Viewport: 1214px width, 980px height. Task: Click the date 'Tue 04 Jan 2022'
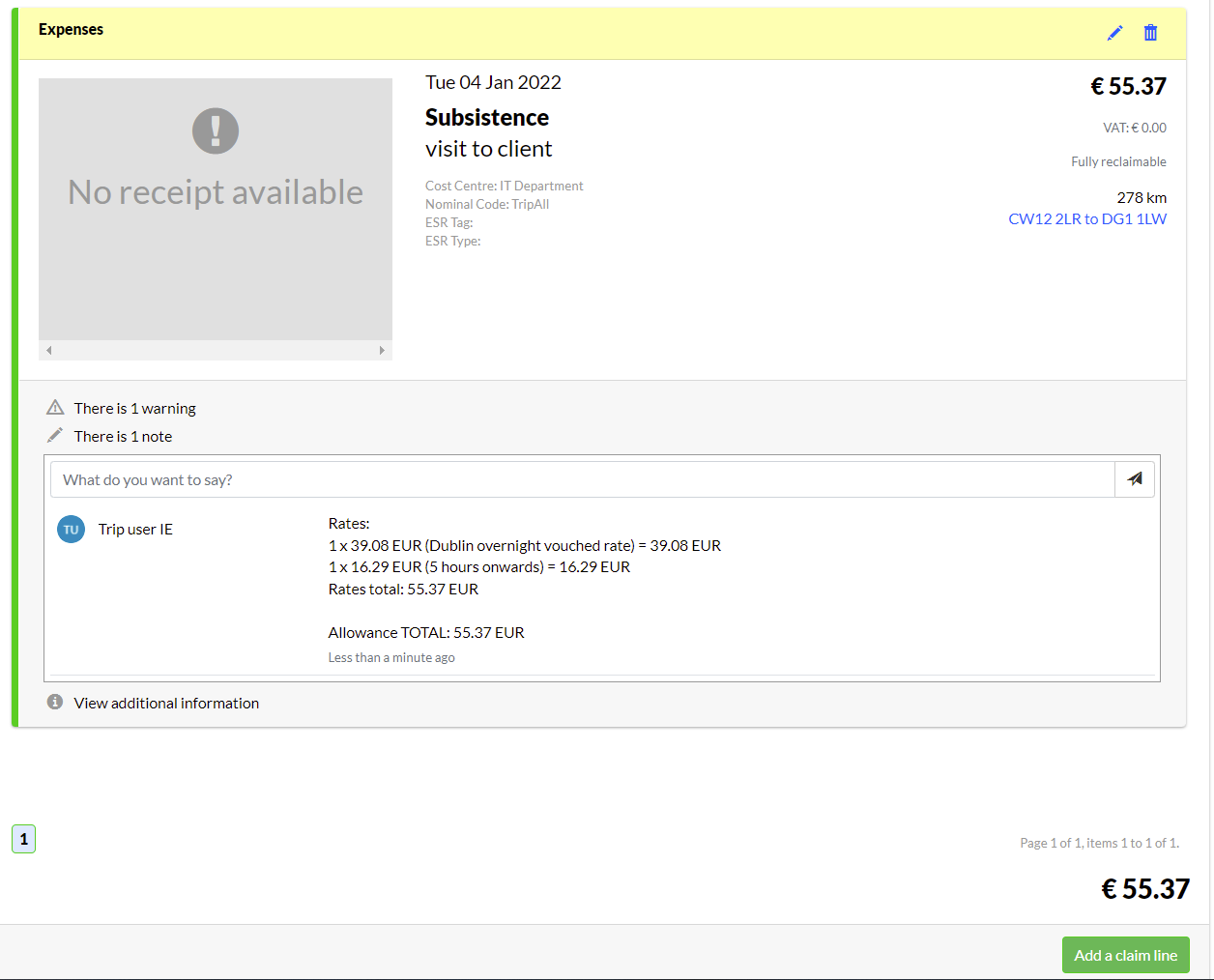click(x=493, y=82)
